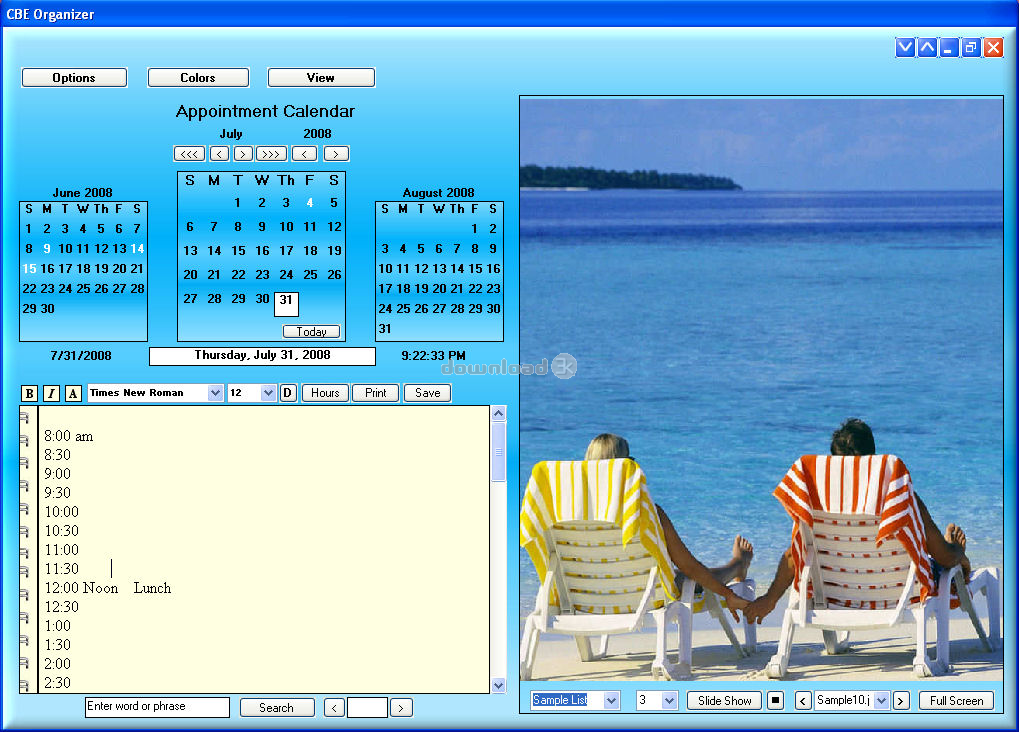The height and width of the screenshot is (732, 1019).
Task: Toggle Italic text formatting button
Action: (51, 393)
